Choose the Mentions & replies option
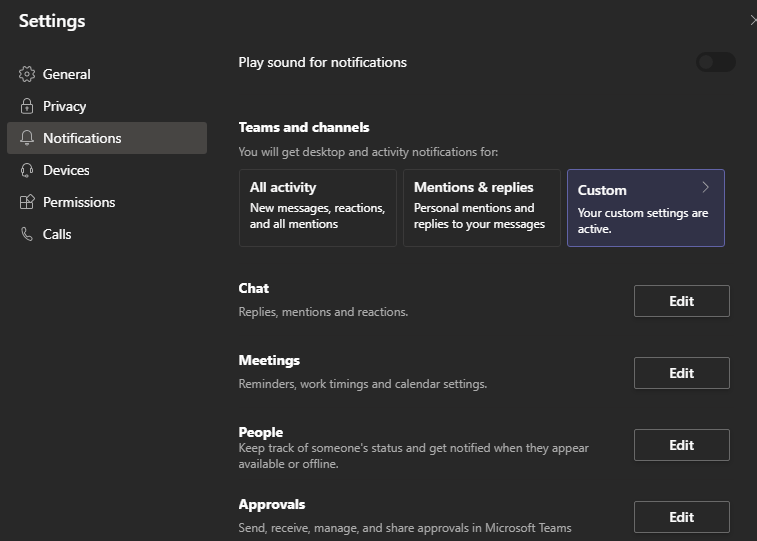 481,207
